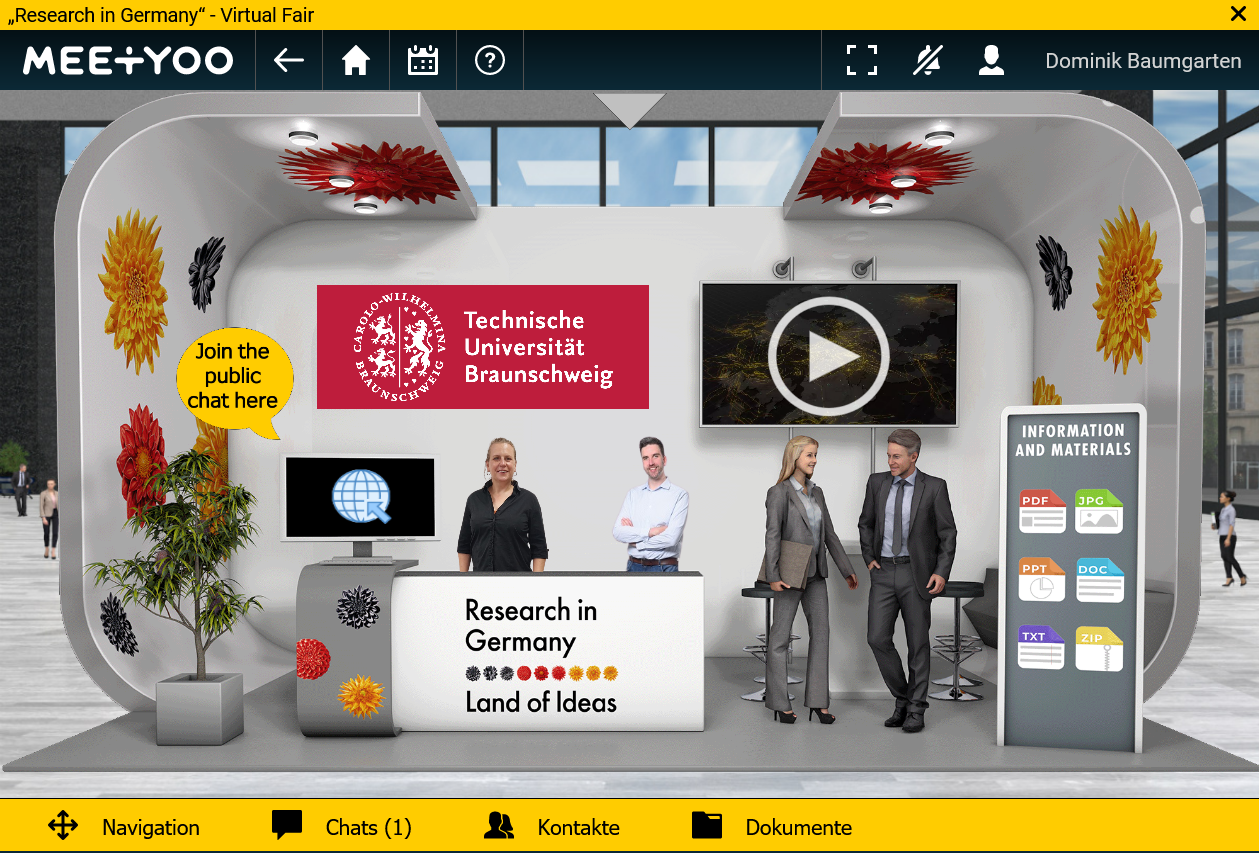Image resolution: width=1259 pixels, height=853 pixels.
Task: Go back with the left arrow icon
Action: pos(289,61)
